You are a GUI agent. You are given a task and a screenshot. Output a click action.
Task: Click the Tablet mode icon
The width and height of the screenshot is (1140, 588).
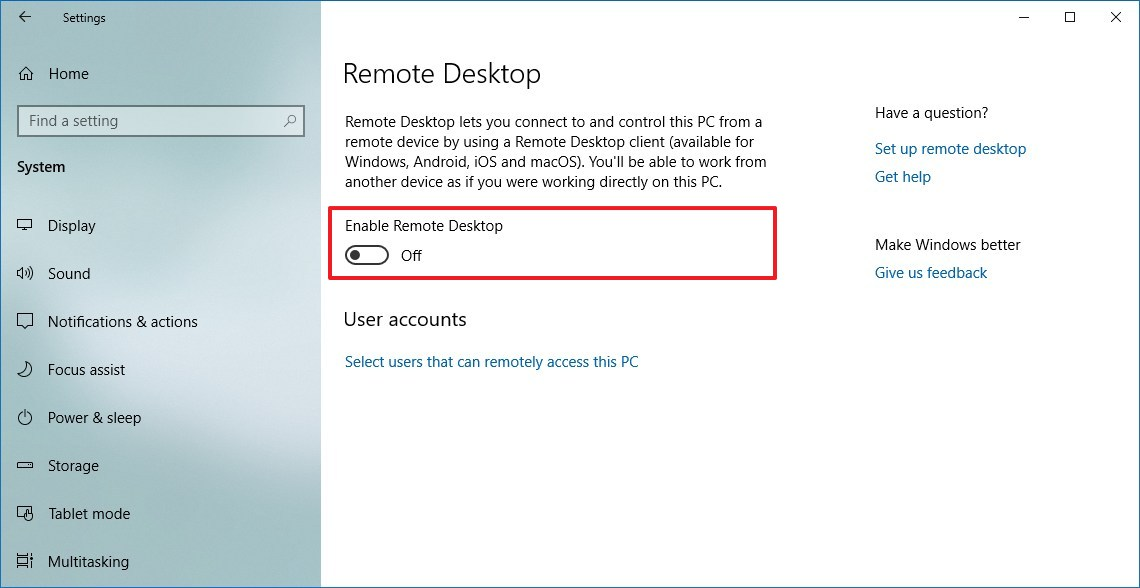(25, 513)
